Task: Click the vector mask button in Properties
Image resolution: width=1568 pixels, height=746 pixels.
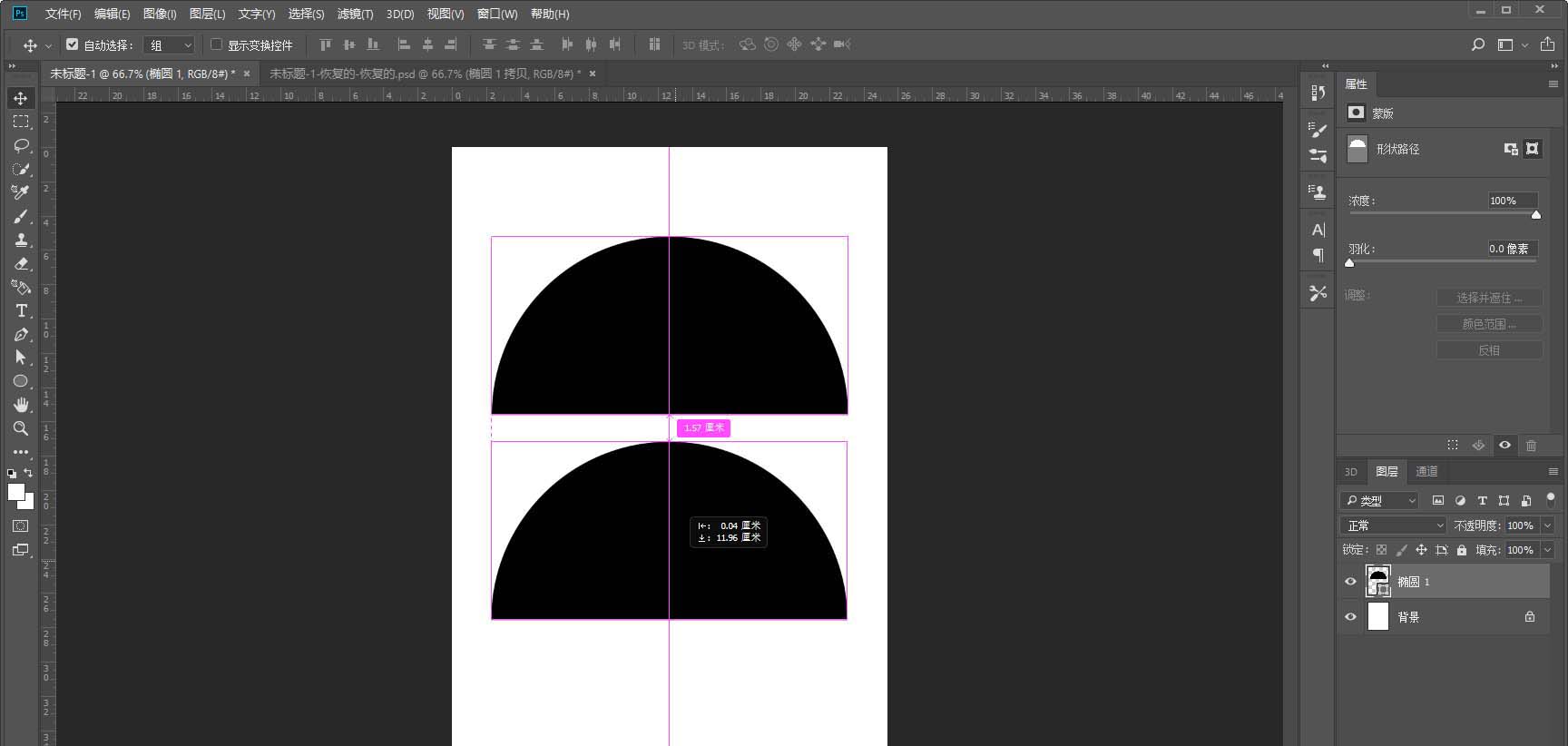Action: (1532, 149)
